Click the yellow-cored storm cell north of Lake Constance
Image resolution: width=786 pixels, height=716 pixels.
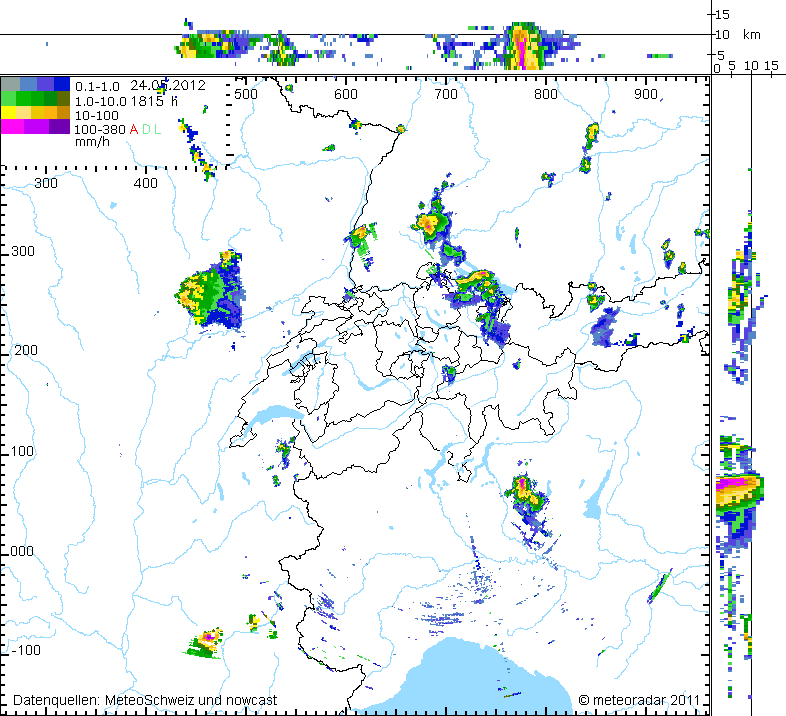(x=431, y=223)
